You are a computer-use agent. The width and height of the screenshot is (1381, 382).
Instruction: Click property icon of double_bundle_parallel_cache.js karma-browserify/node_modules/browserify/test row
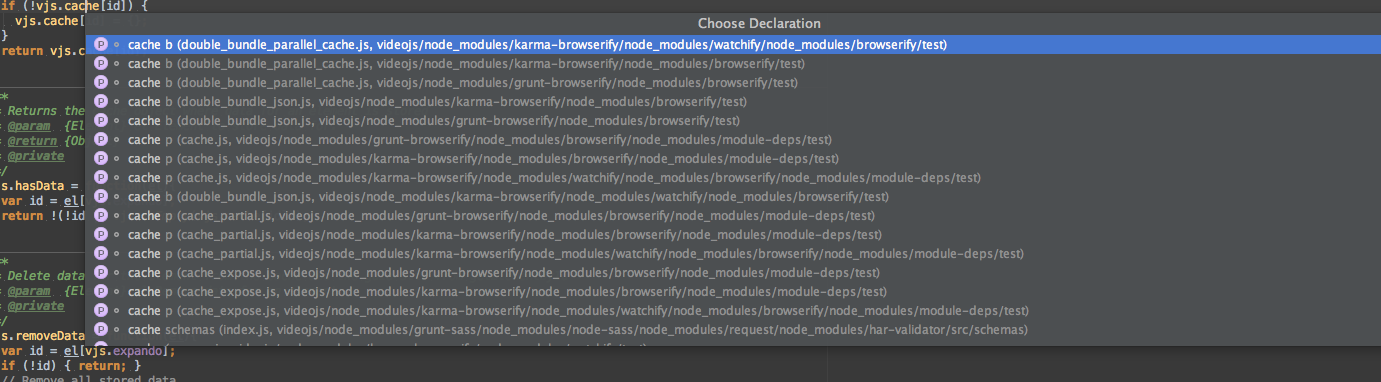100,63
